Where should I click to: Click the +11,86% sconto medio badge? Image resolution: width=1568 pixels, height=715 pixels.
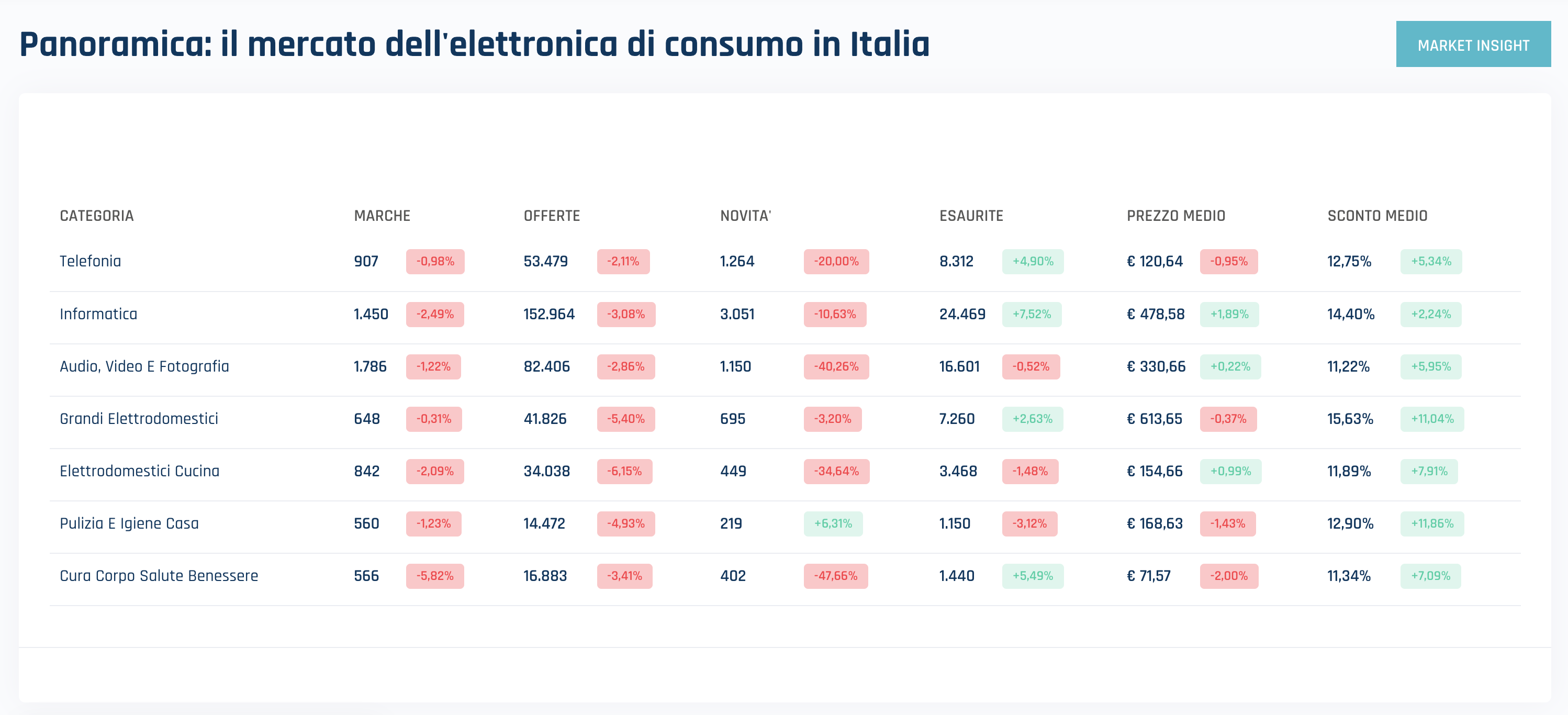tap(1431, 523)
